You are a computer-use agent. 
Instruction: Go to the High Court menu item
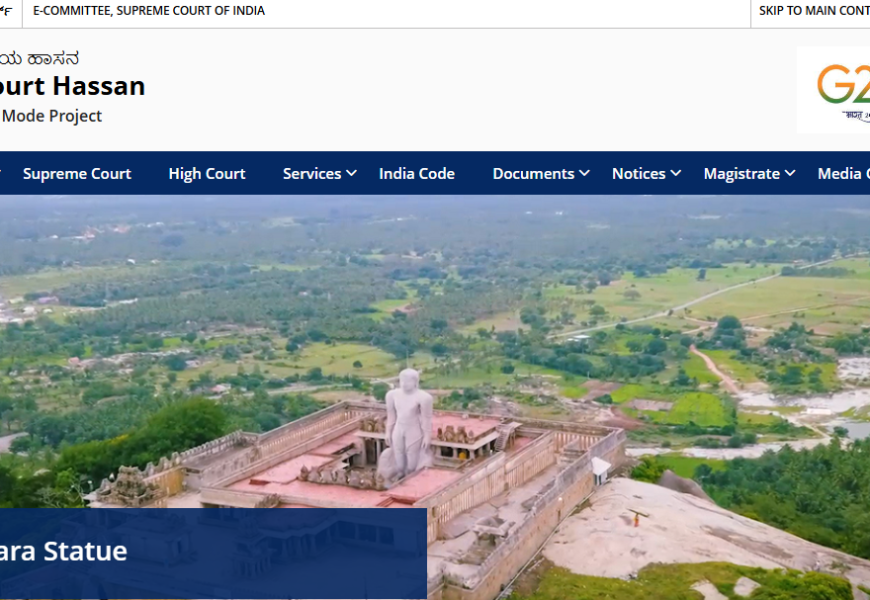pyautogui.click(x=207, y=174)
